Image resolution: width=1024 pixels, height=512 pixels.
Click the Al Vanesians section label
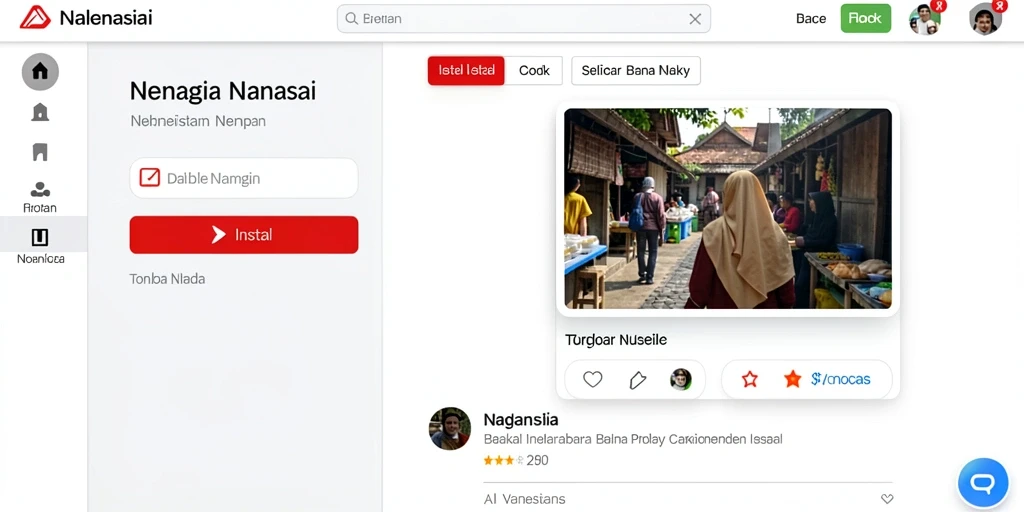pyautogui.click(x=524, y=499)
